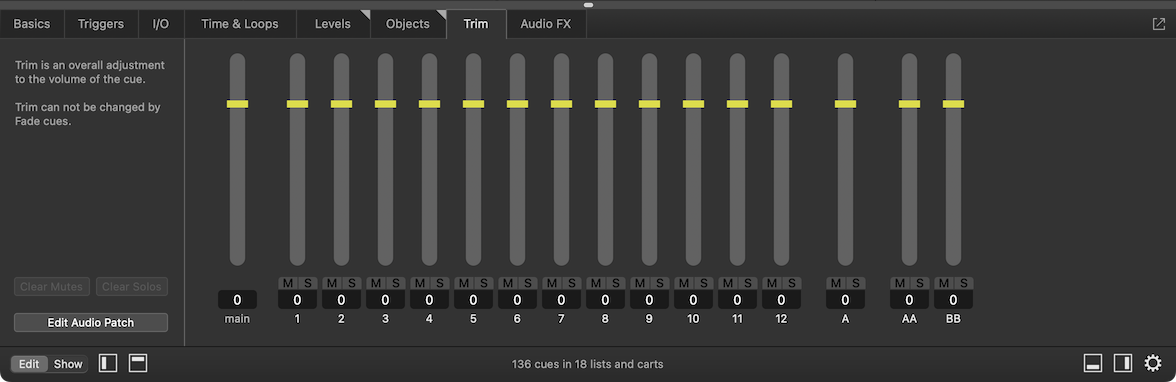Solo channel 11
Image resolution: width=1176 pixels, height=382 pixels.
(748, 283)
